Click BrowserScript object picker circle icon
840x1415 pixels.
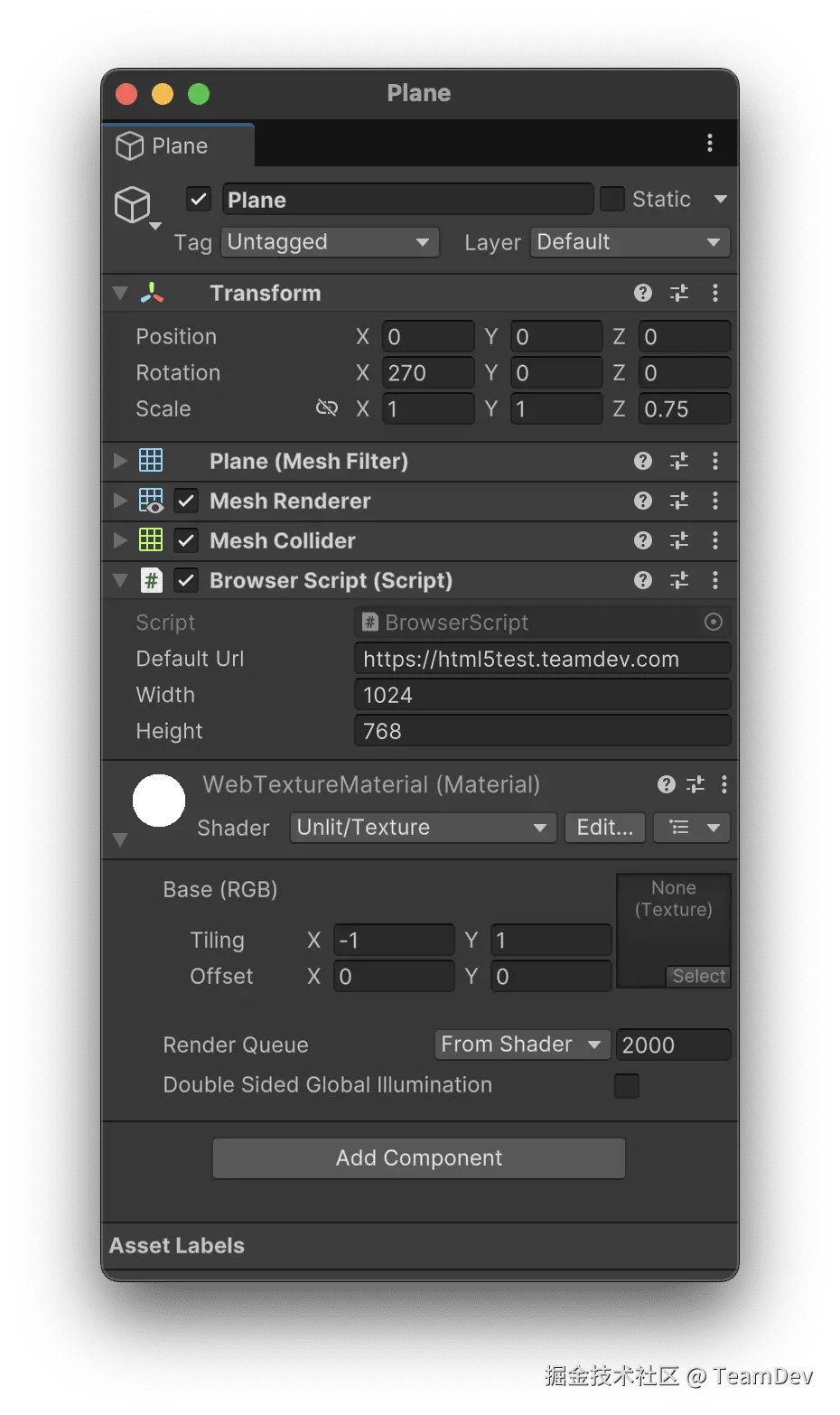pyautogui.click(x=714, y=622)
